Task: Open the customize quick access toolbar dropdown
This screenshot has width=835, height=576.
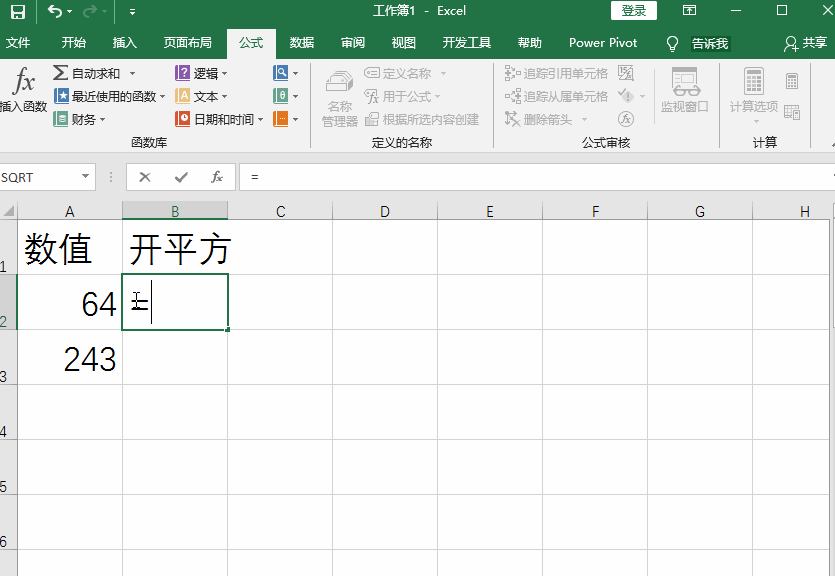Action: pos(132,12)
